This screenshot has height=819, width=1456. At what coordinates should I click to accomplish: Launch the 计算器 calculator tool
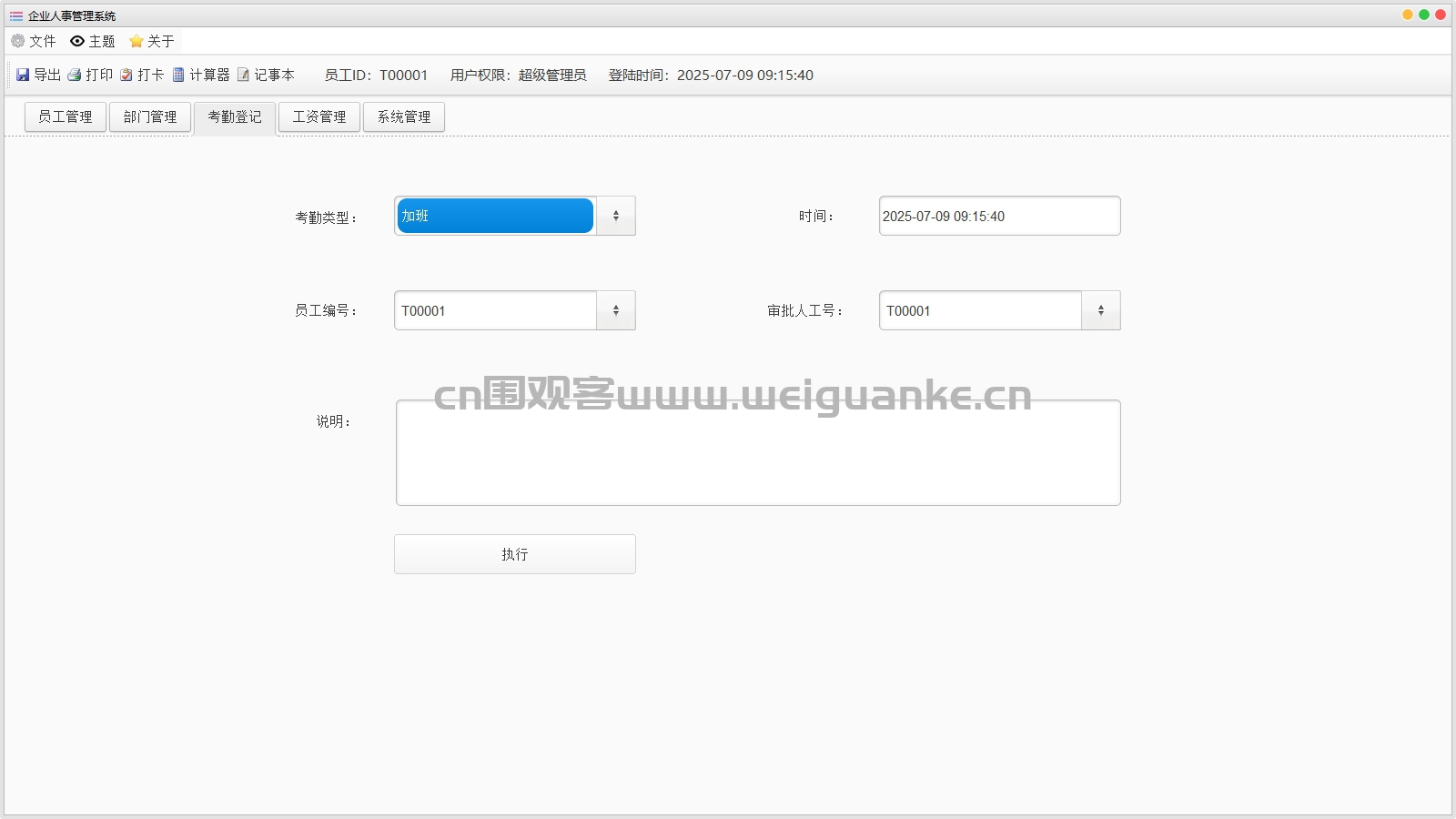[x=201, y=75]
